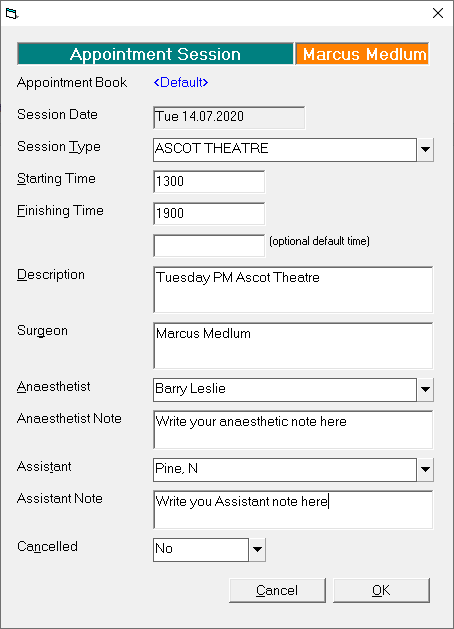454x629 pixels.
Task: Click the Session Date field Tue 14.07.2020
Action: (229, 118)
